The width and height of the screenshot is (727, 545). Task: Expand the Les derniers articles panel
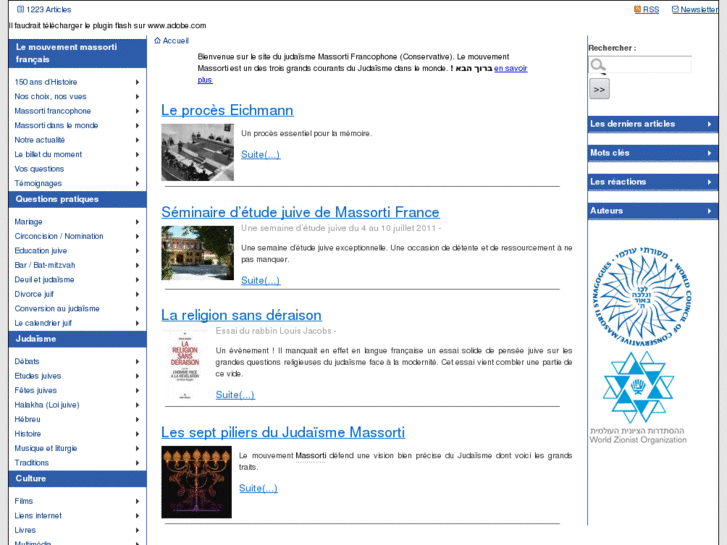[x=652, y=124]
